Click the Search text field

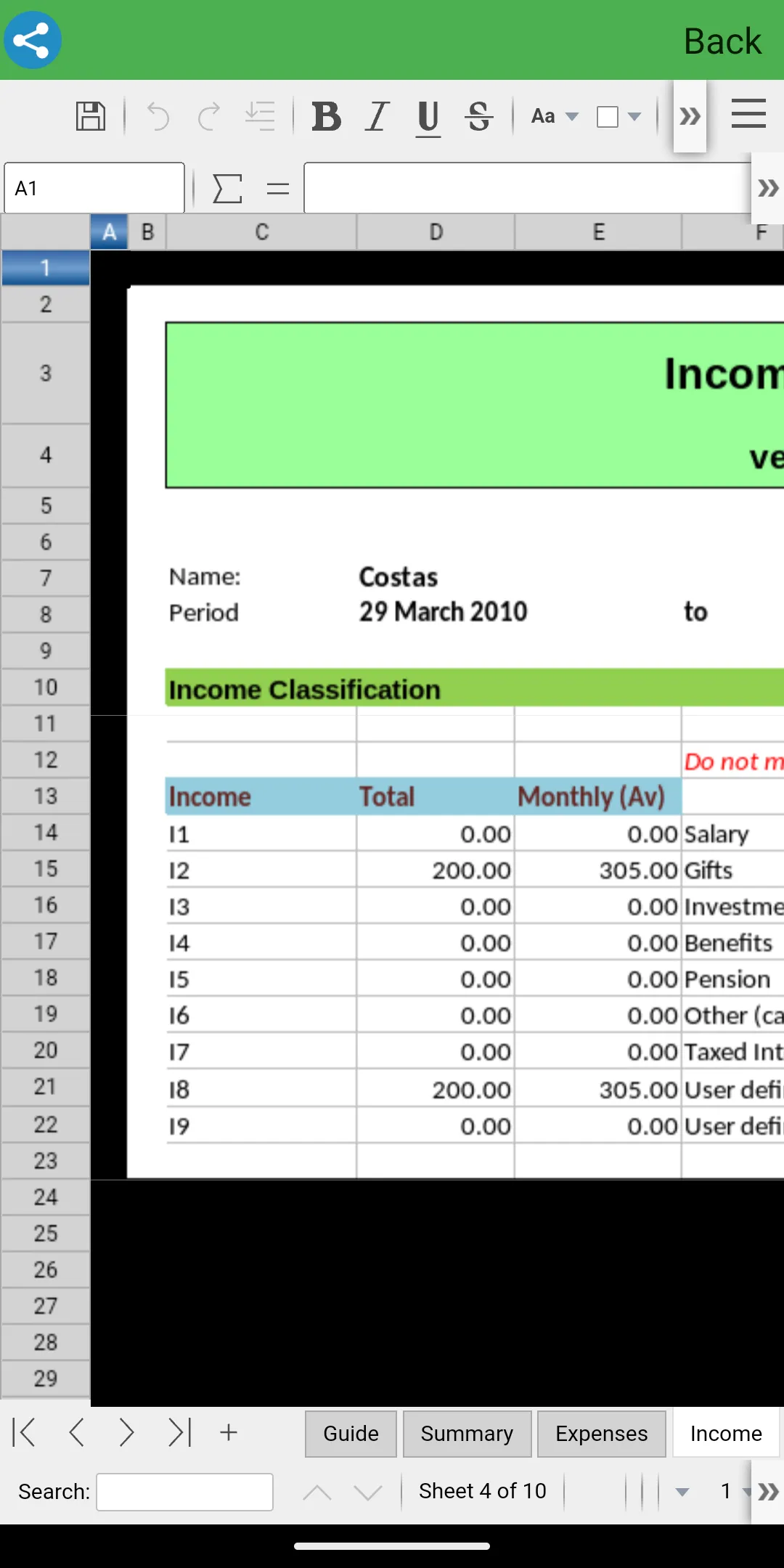185,1492
